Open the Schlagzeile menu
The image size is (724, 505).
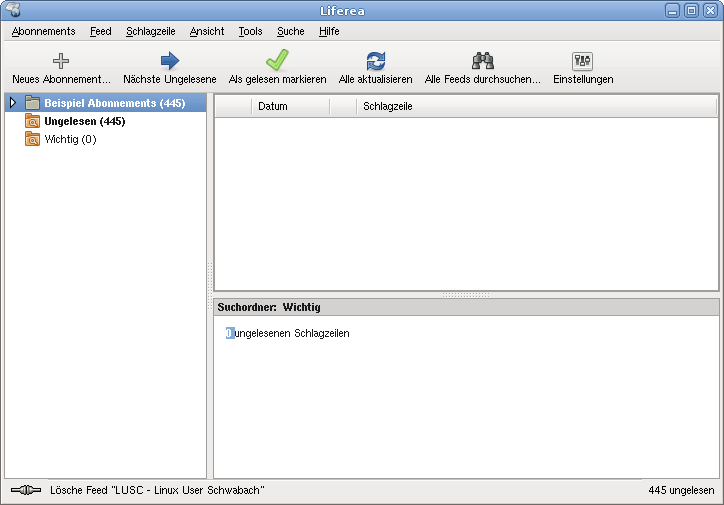tap(151, 31)
